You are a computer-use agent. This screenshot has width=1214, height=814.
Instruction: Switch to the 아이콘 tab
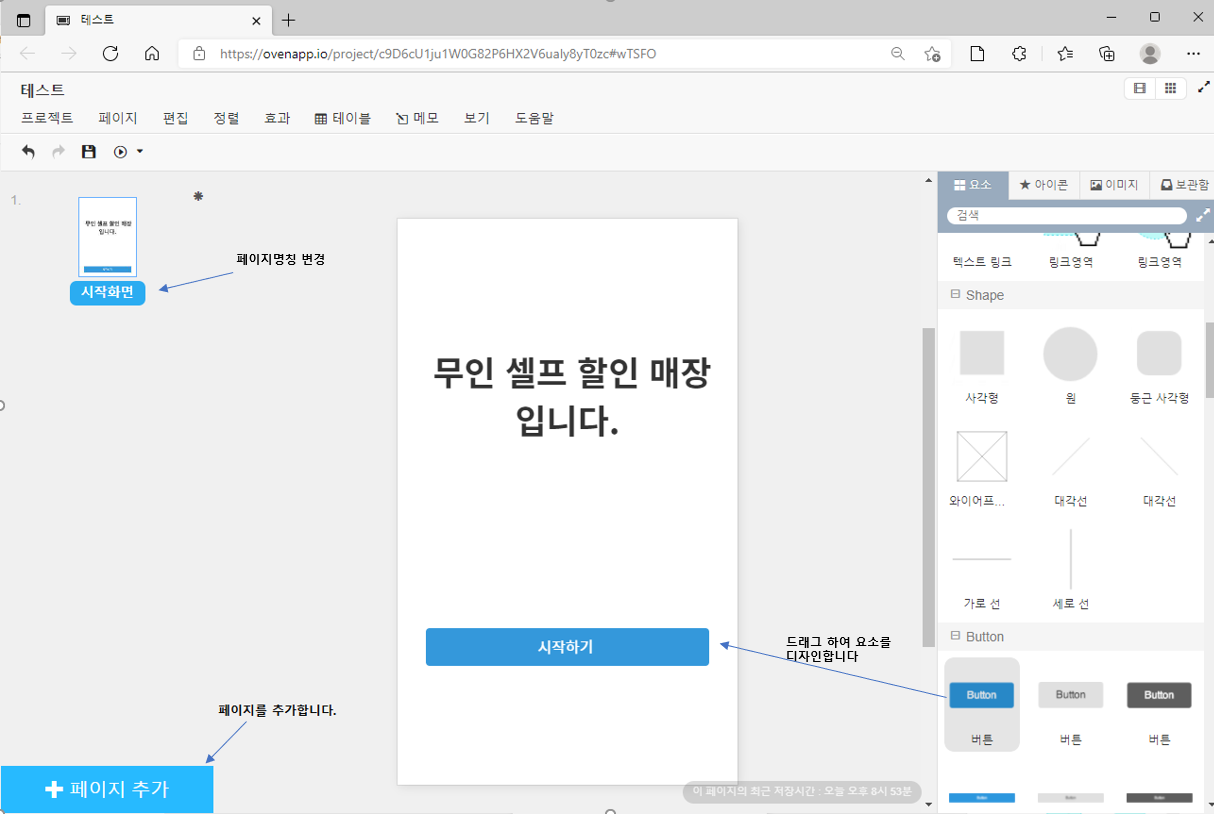(x=1043, y=185)
